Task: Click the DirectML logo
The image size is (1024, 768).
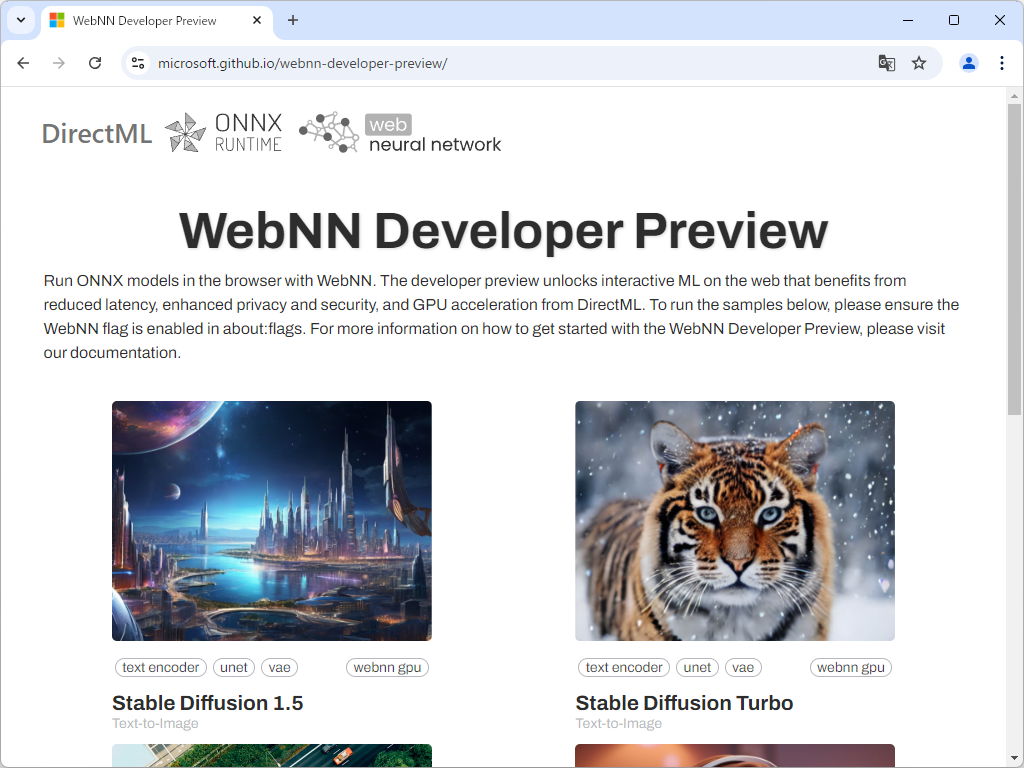Action: (97, 132)
